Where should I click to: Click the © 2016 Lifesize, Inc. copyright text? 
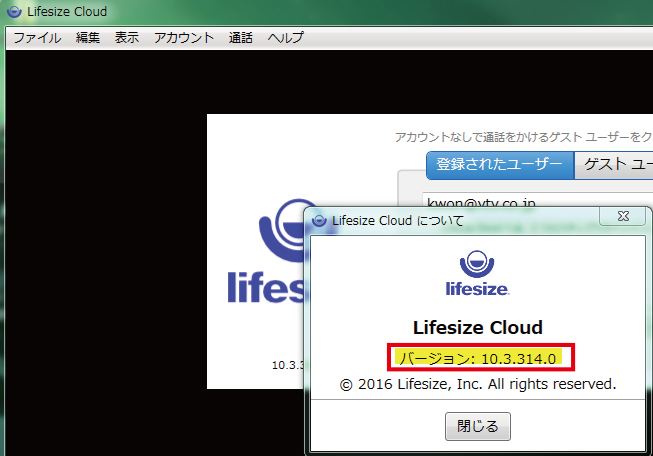[478, 384]
